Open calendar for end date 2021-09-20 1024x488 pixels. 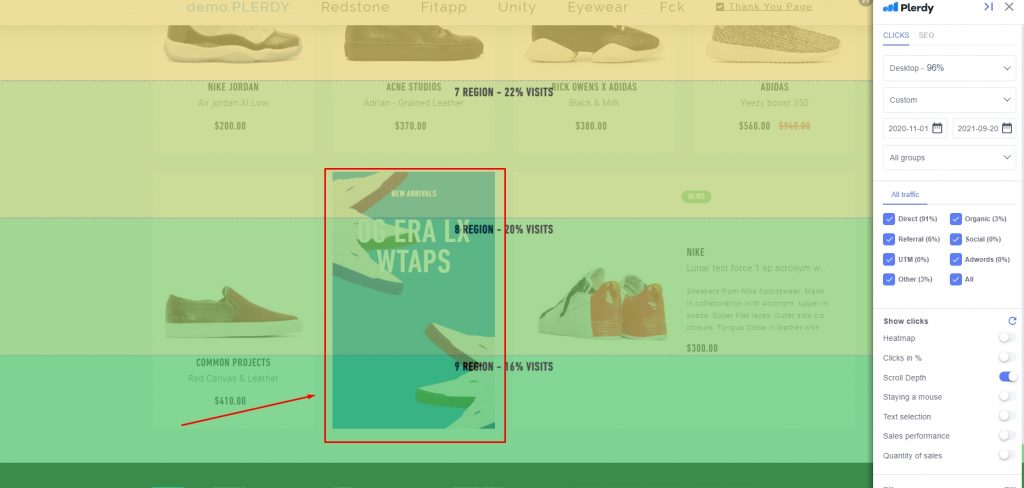1006,128
